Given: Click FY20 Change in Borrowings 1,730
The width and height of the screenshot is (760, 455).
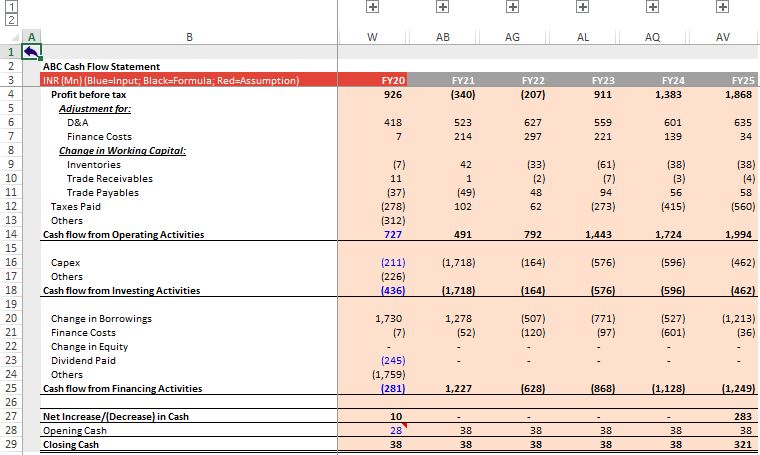Looking at the screenshot, I should [372, 318].
